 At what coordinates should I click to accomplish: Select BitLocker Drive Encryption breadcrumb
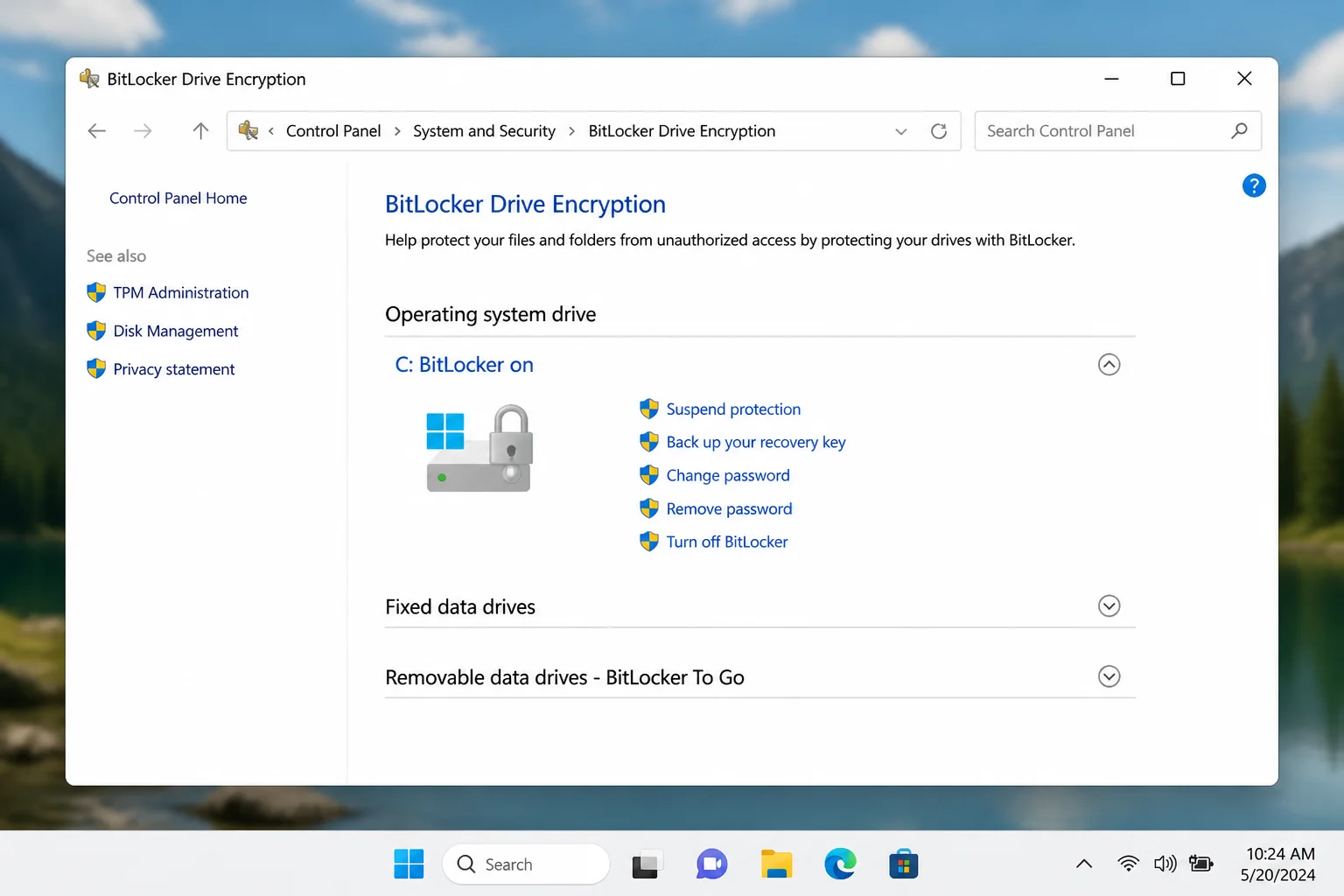pos(682,131)
